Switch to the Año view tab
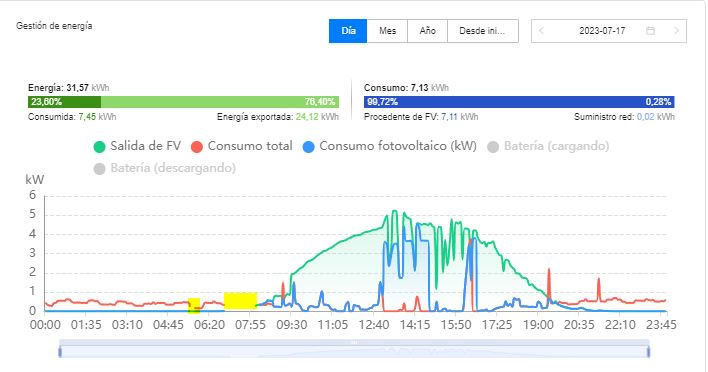Screen dimensions: 708x372 [x=427, y=31]
